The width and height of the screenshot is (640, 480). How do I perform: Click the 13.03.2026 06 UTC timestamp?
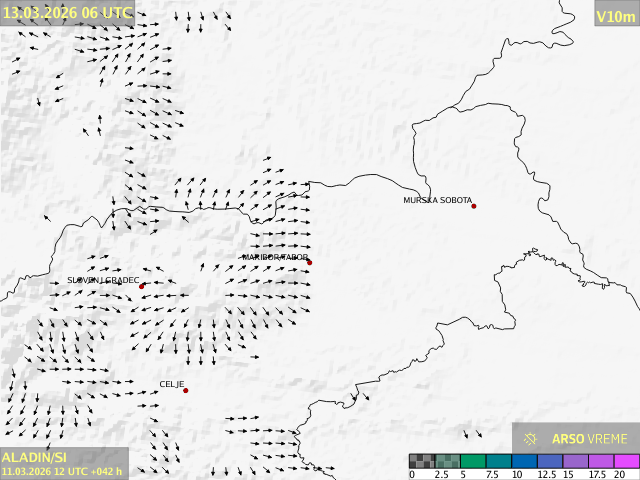point(66,13)
